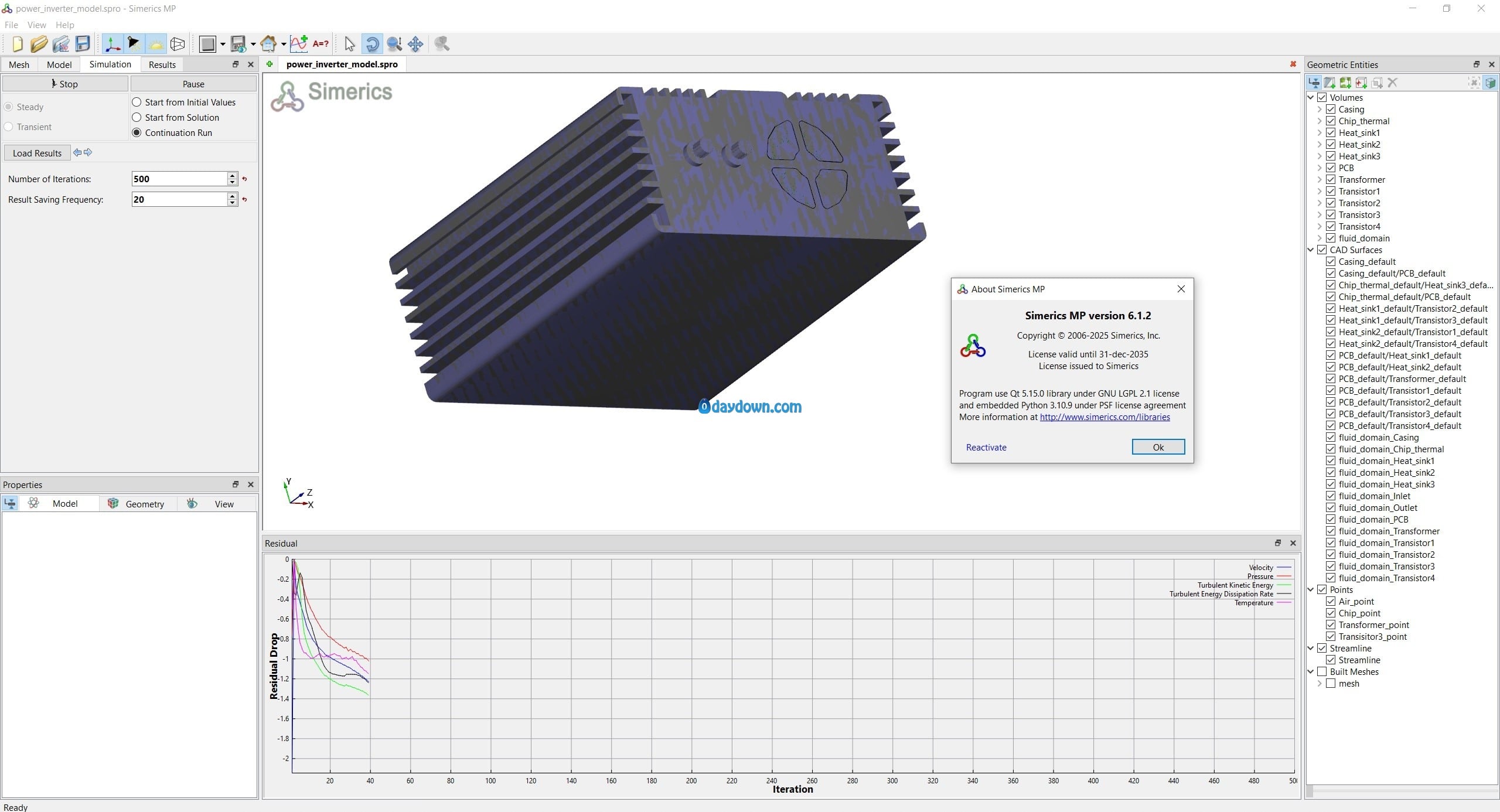Open the home view dropdown arrow

click(x=284, y=44)
